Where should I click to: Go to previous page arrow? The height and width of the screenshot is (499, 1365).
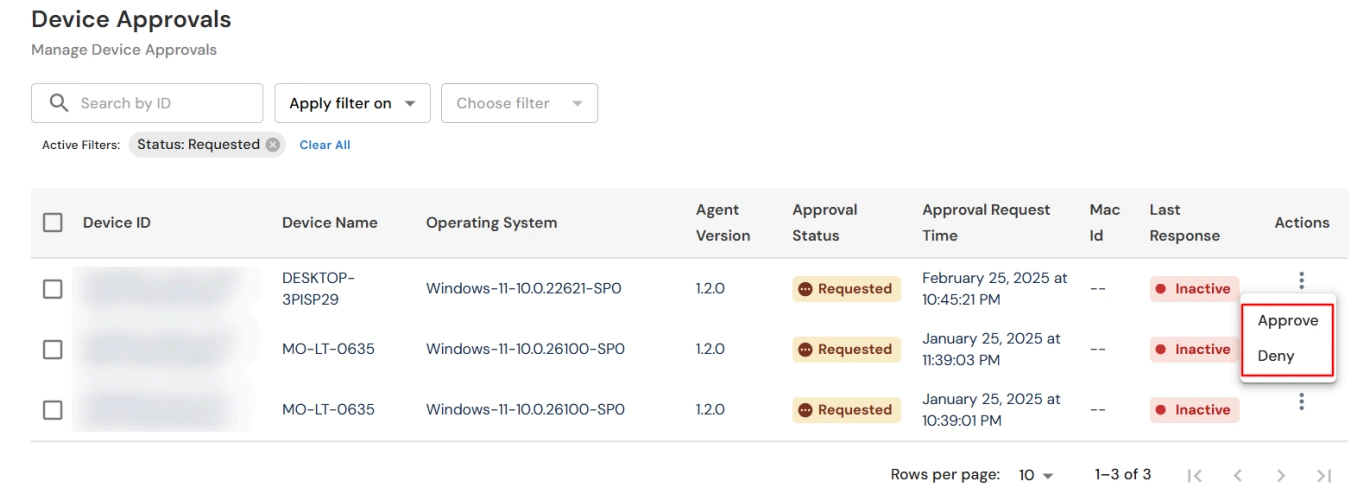coord(1237,475)
